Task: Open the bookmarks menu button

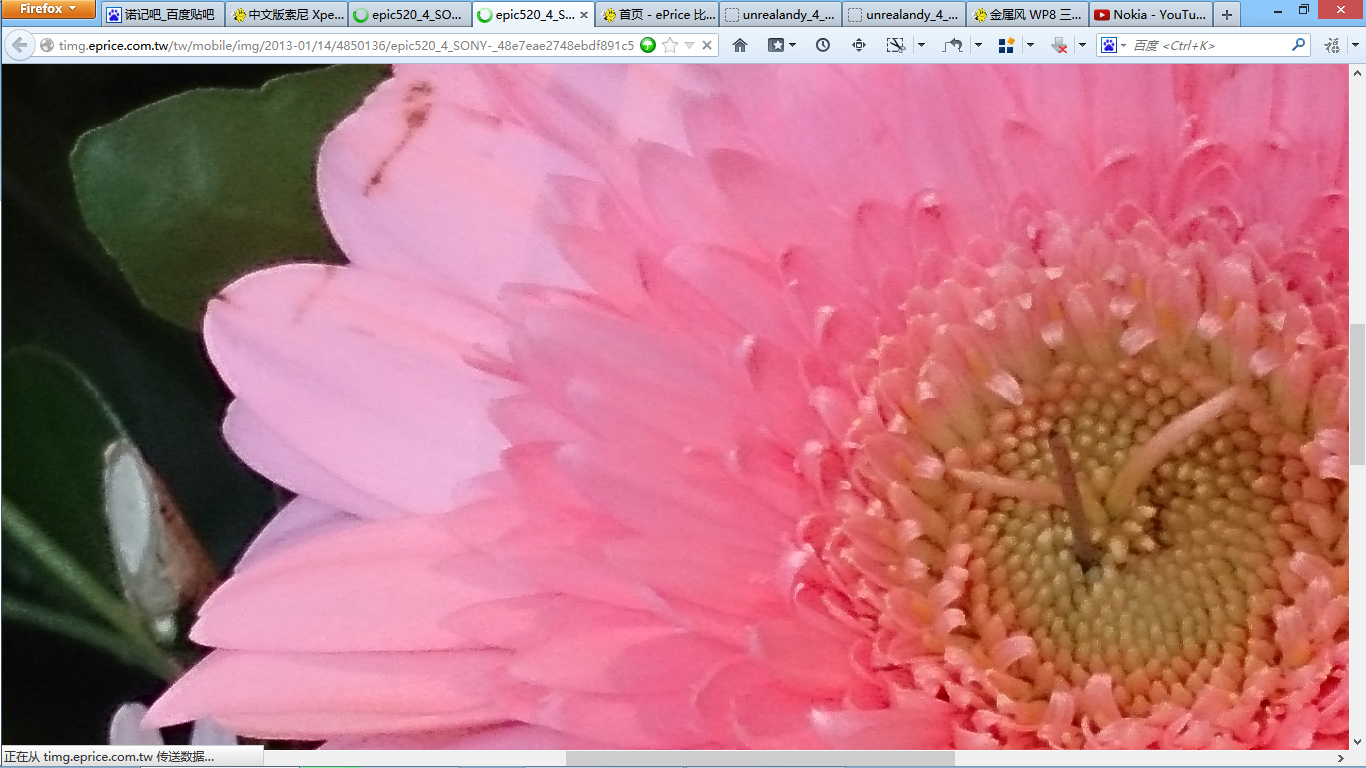Action: pos(781,45)
